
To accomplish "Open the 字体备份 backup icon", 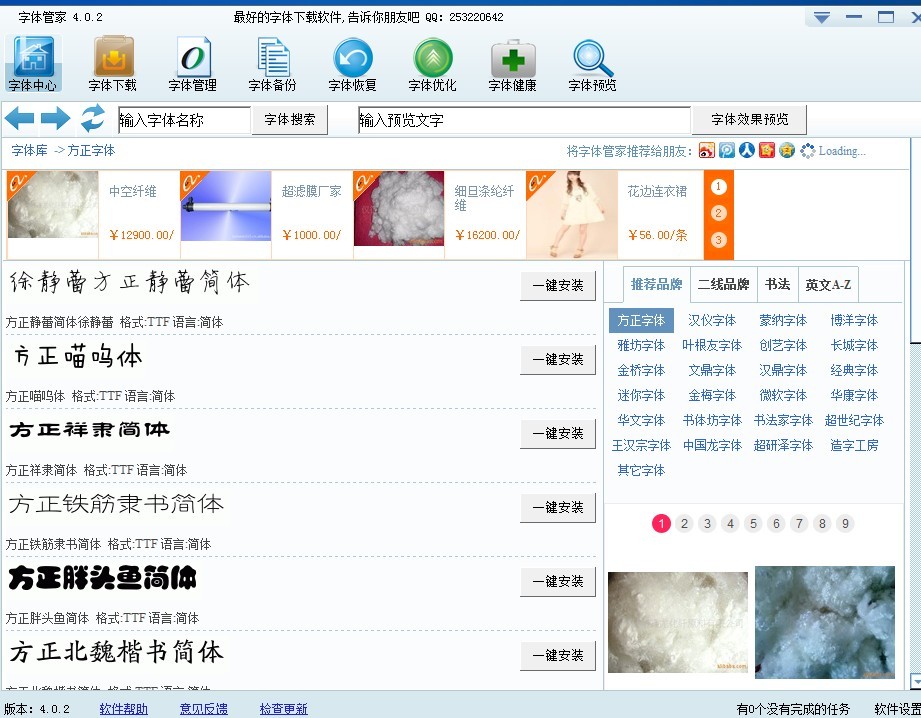I will point(273,63).
